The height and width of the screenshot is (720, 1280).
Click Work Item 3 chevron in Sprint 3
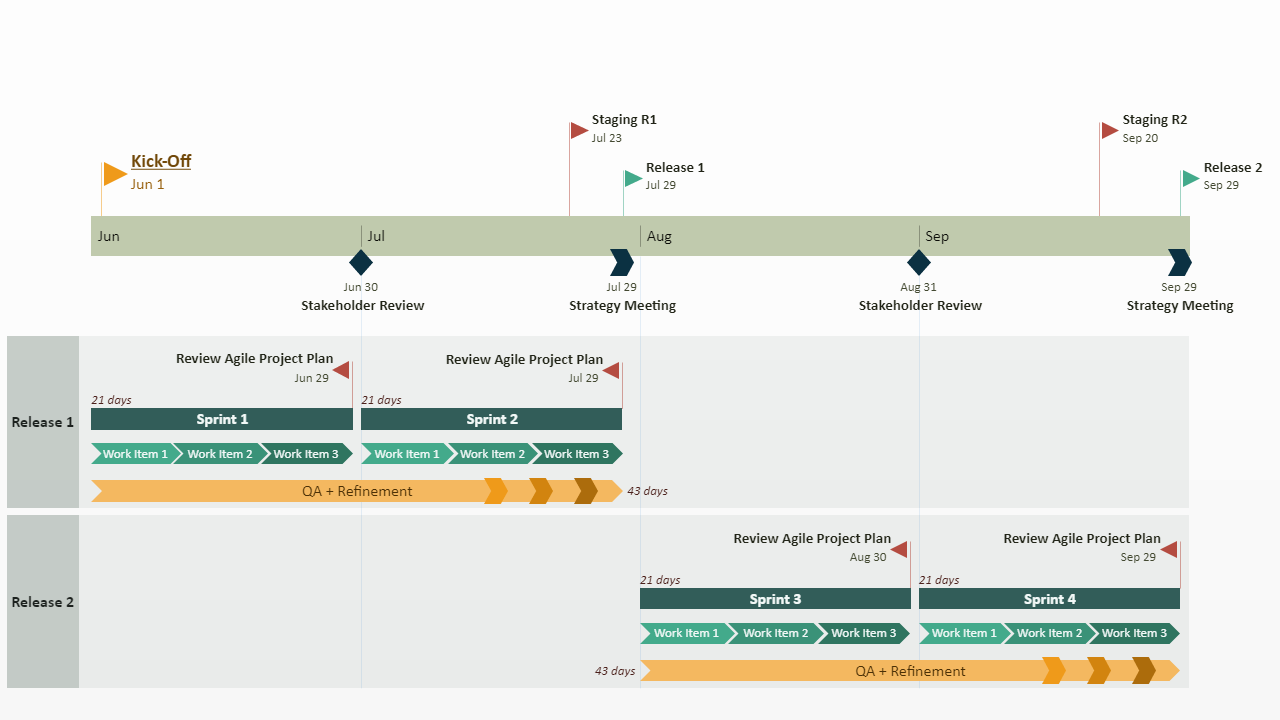pyautogui.click(x=862, y=633)
